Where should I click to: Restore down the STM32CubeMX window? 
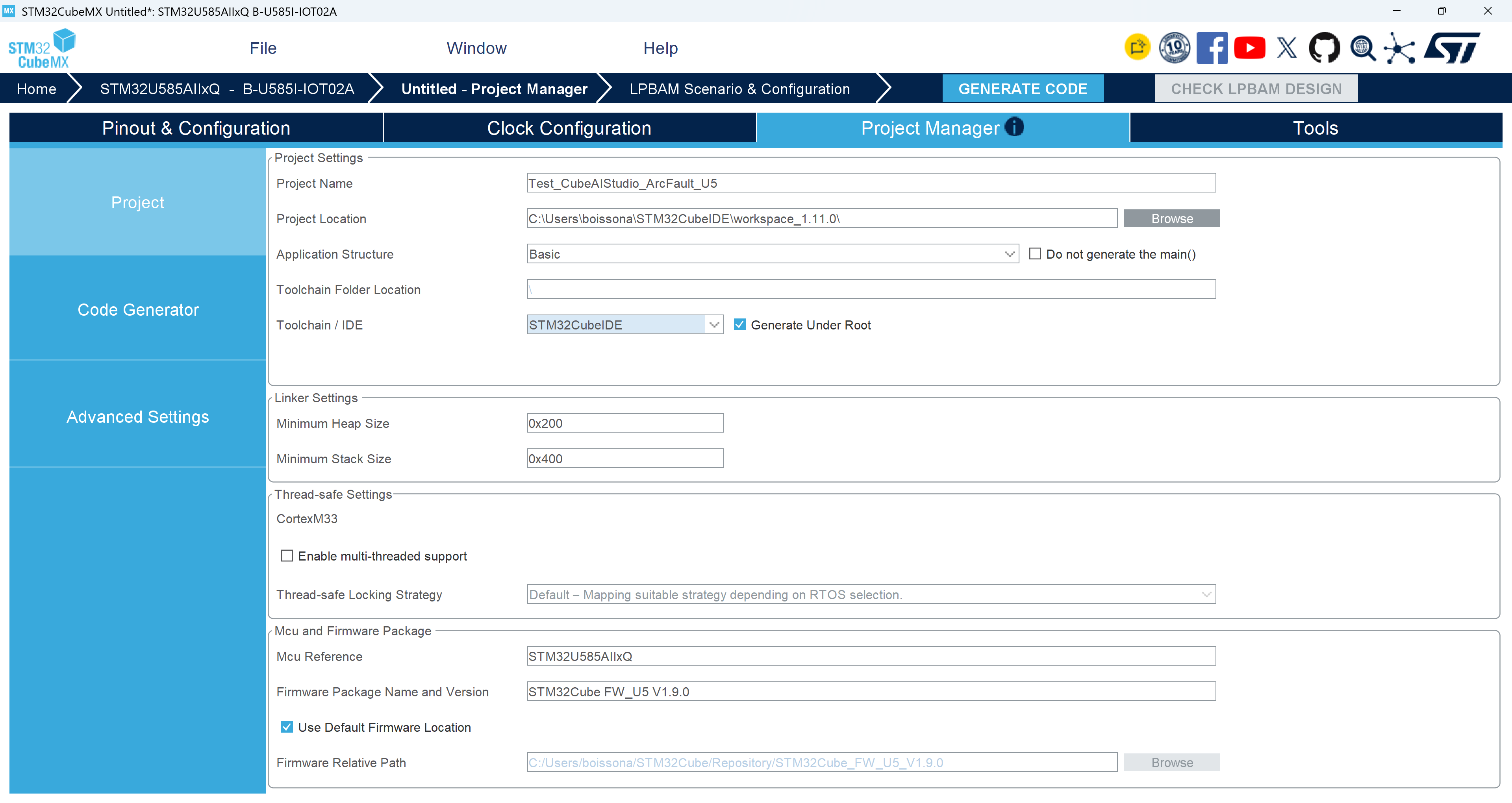click(1441, 11)
